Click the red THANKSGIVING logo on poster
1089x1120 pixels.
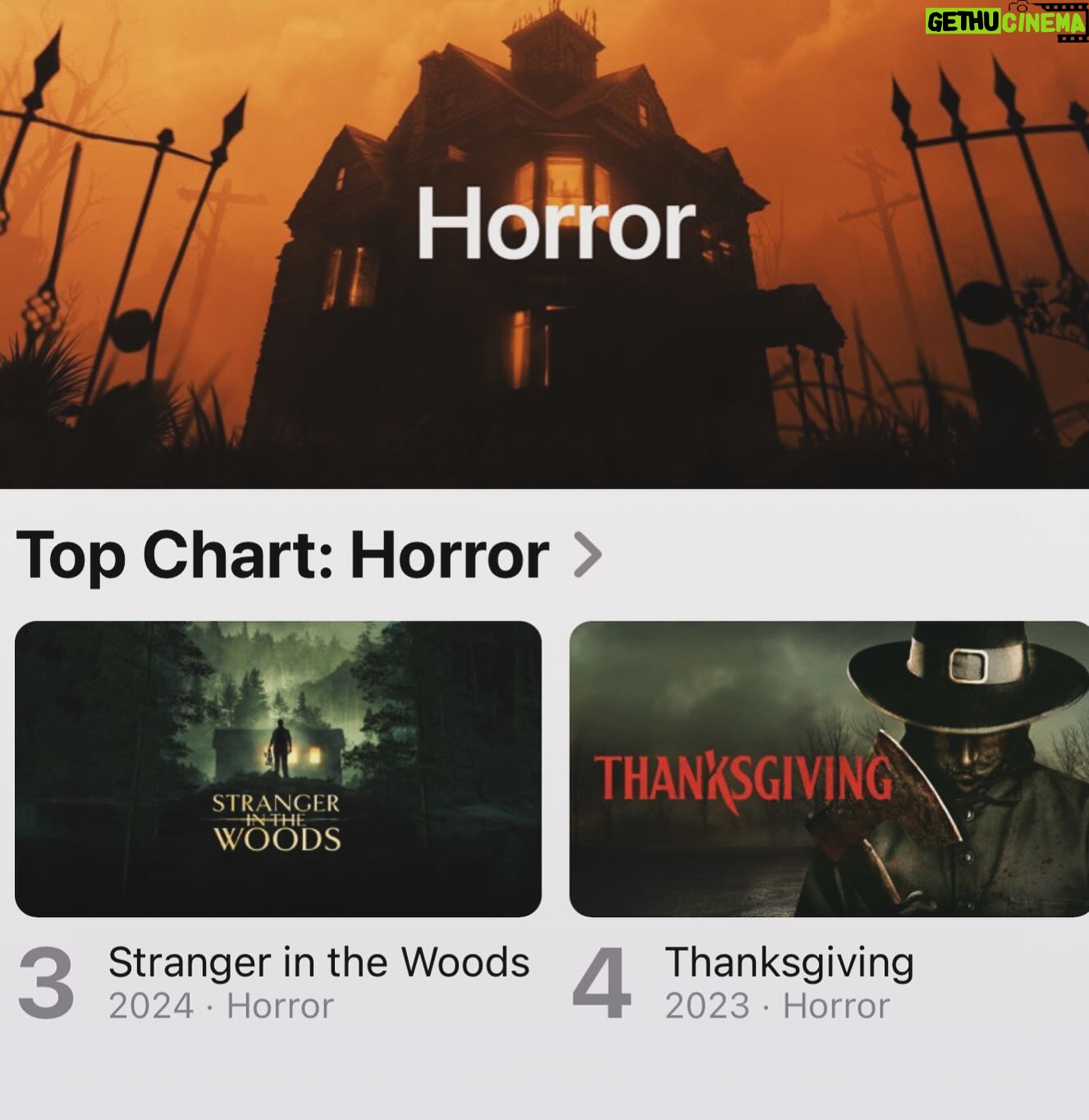(743, 778)
